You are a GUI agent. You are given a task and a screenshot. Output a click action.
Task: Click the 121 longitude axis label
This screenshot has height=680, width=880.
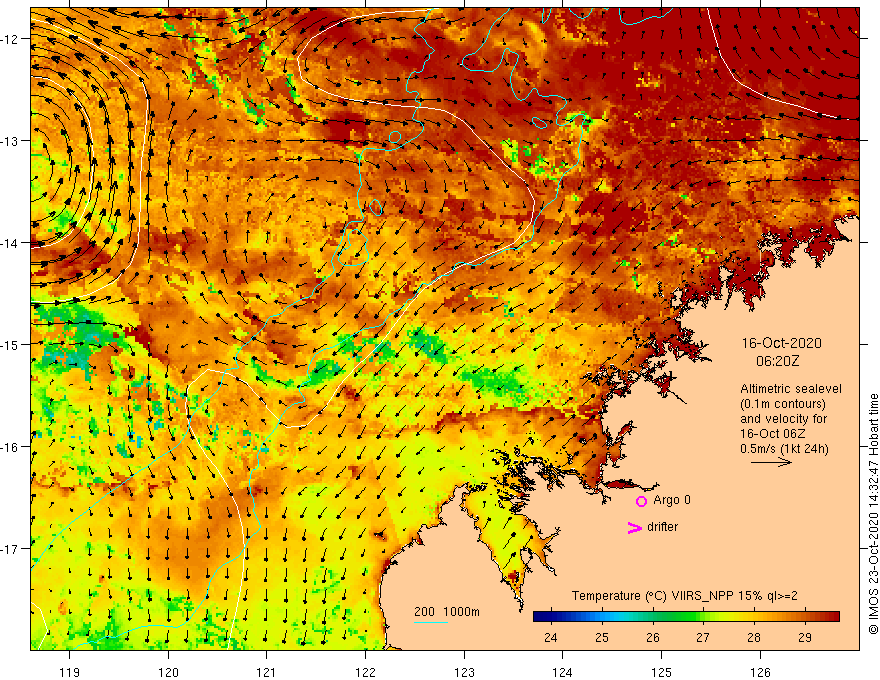click(x=267, y=672)
